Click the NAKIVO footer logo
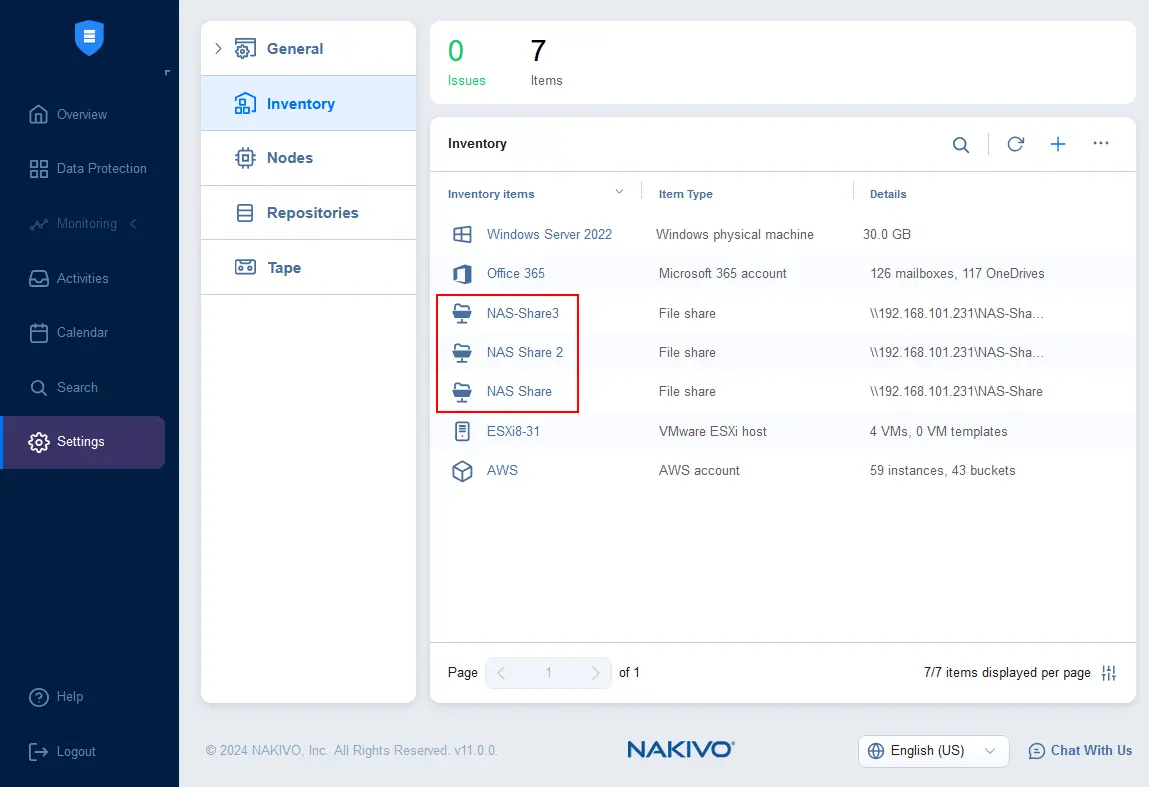Screen dimensions: 1149x787 (681, 749)
